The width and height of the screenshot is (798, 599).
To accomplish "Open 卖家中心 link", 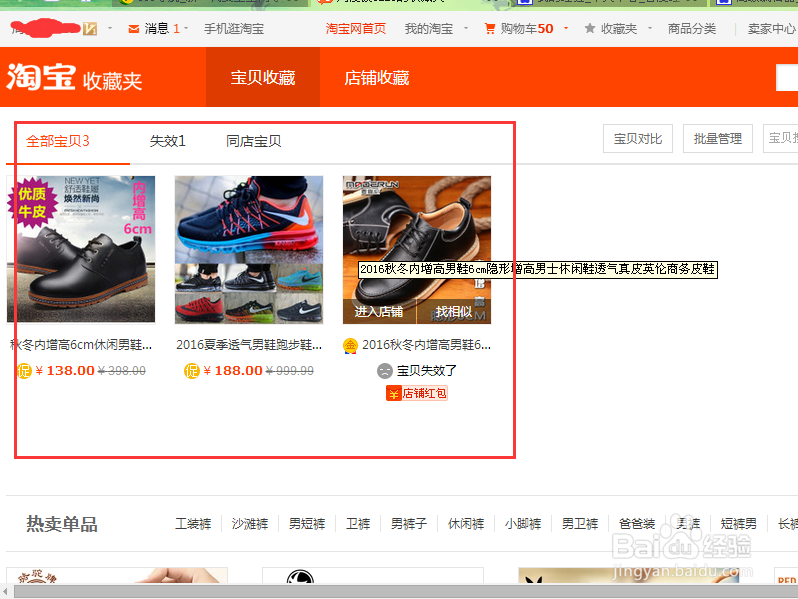I will pyautogui.click(x=771, y=29).
